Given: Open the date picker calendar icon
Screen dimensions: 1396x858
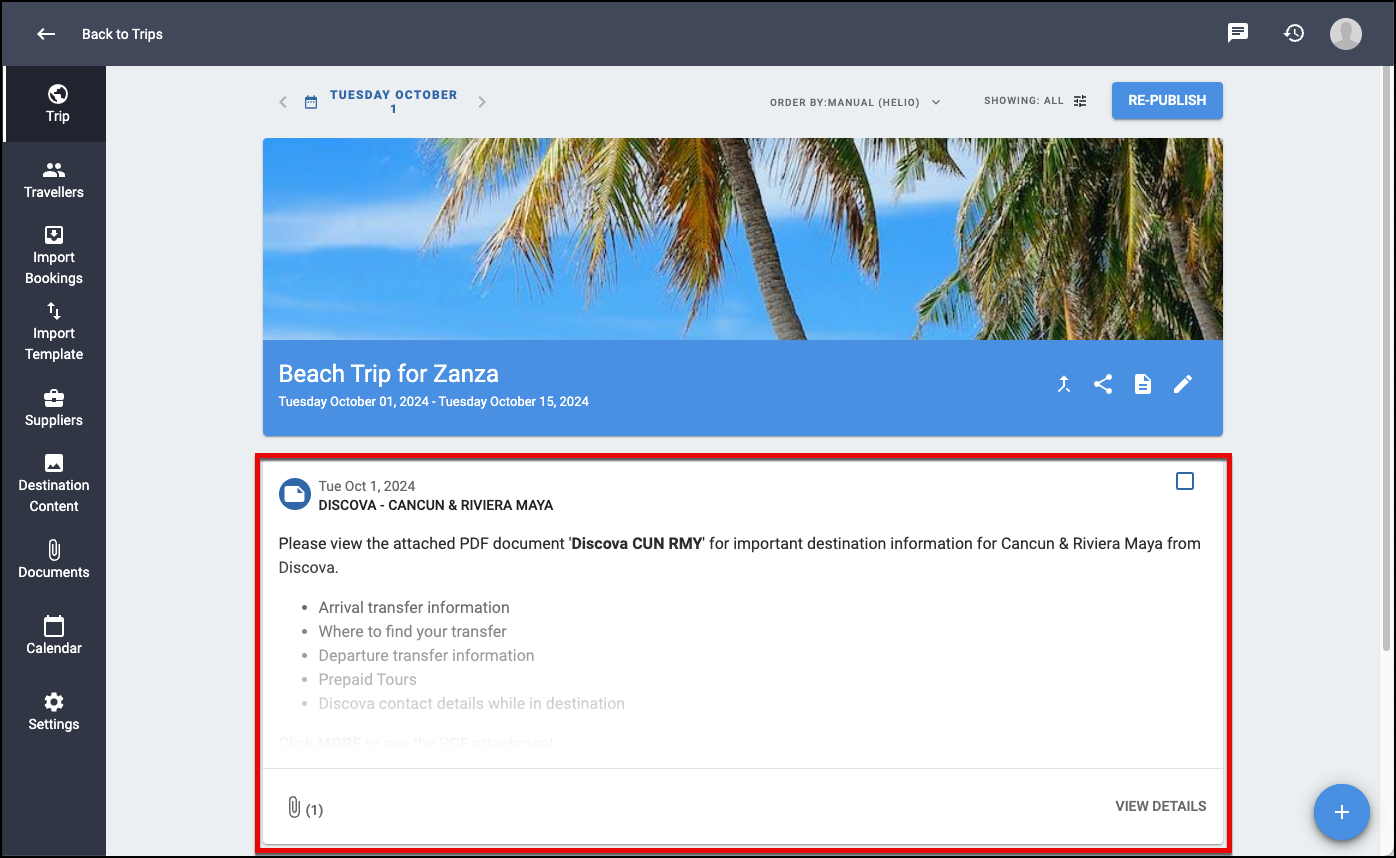Looking at the screenshot, I should pyautogui.click(x=311, y=102).
